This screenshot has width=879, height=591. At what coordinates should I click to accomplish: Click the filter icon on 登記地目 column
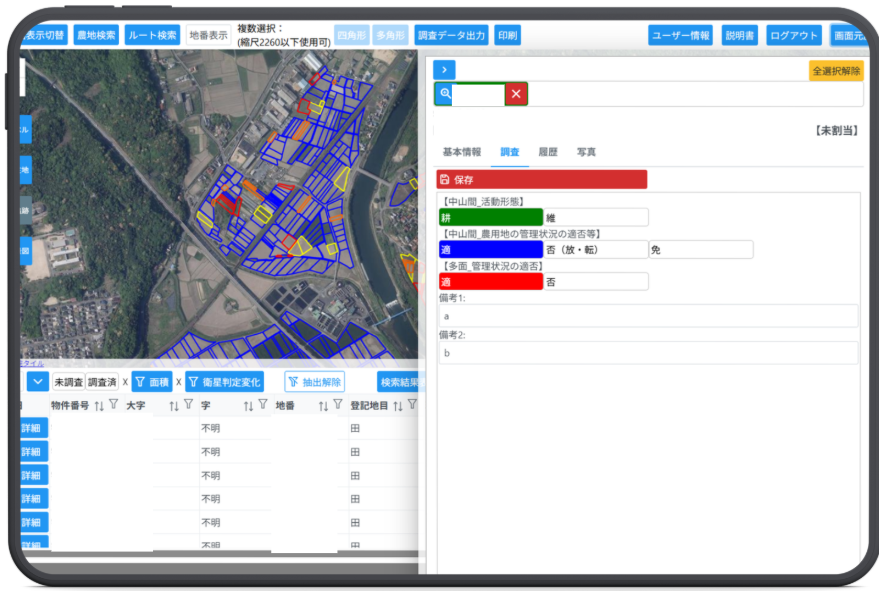(411, 405)
